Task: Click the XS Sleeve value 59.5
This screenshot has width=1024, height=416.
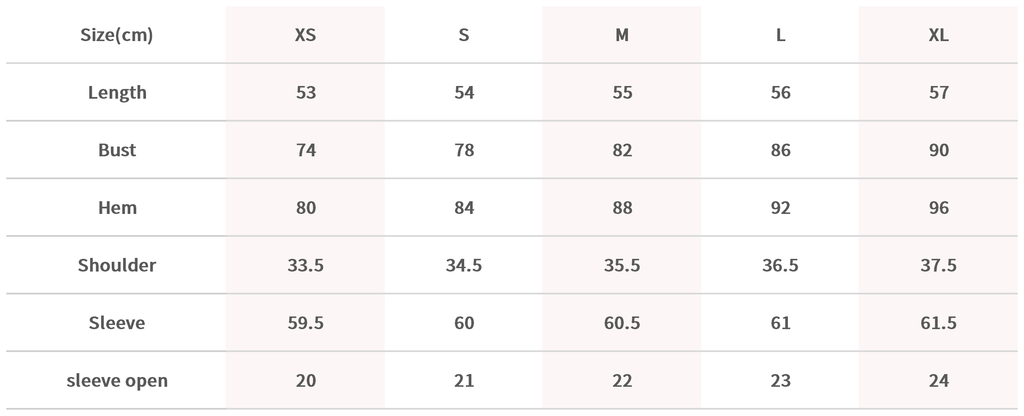Action: click(x=306, y=323)
